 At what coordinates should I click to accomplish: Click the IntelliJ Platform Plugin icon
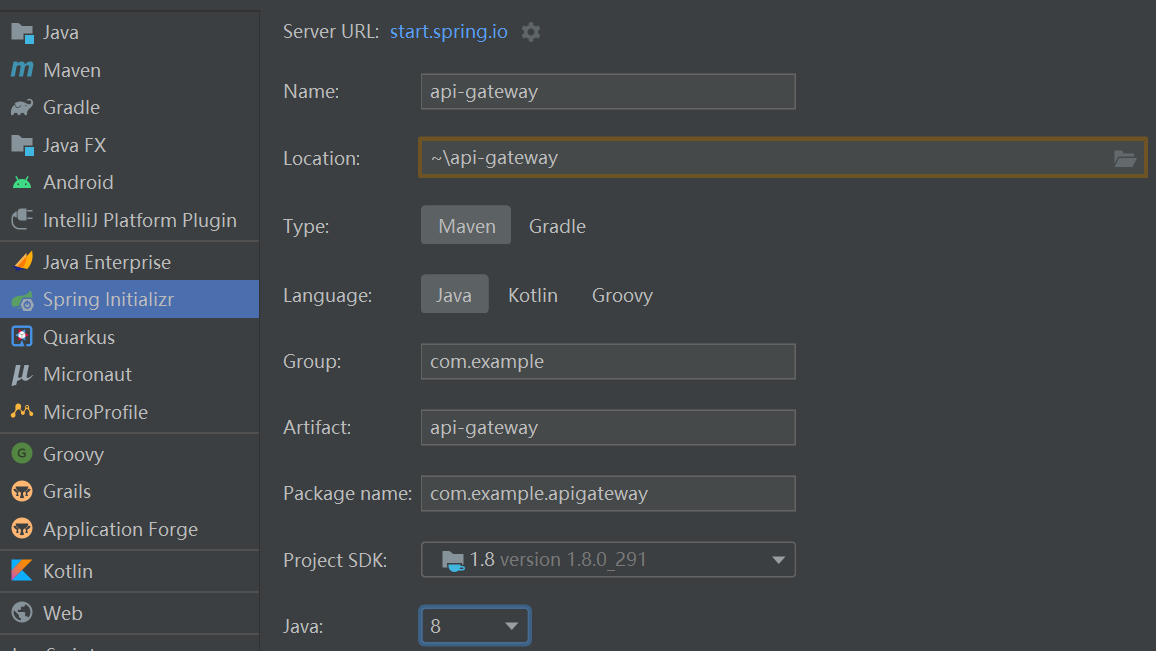22,220
